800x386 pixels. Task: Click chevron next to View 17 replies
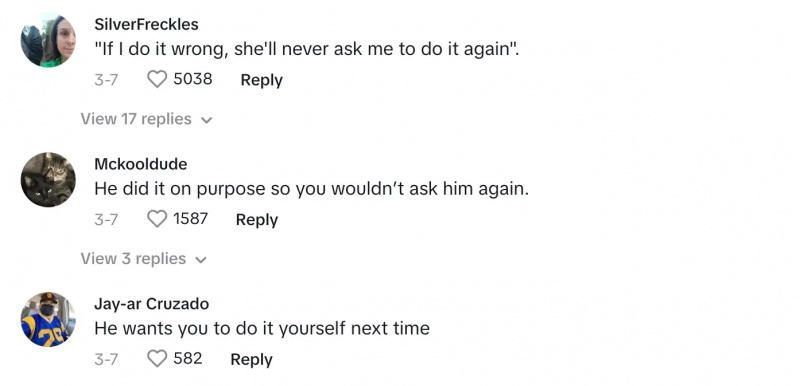[206, 121]
